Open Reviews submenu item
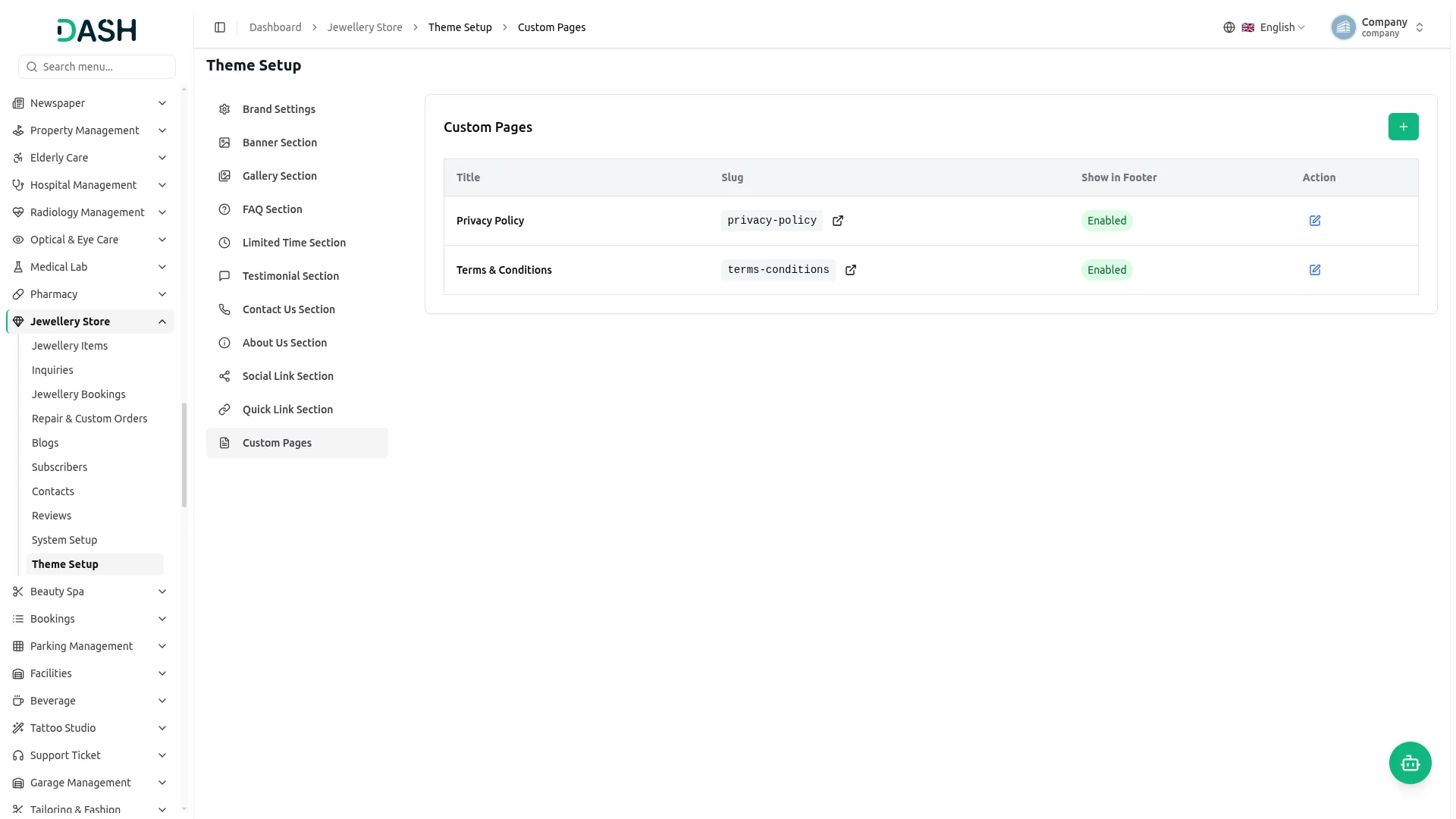This screenshot has width=1456, height=819. [x=94, y=516]
